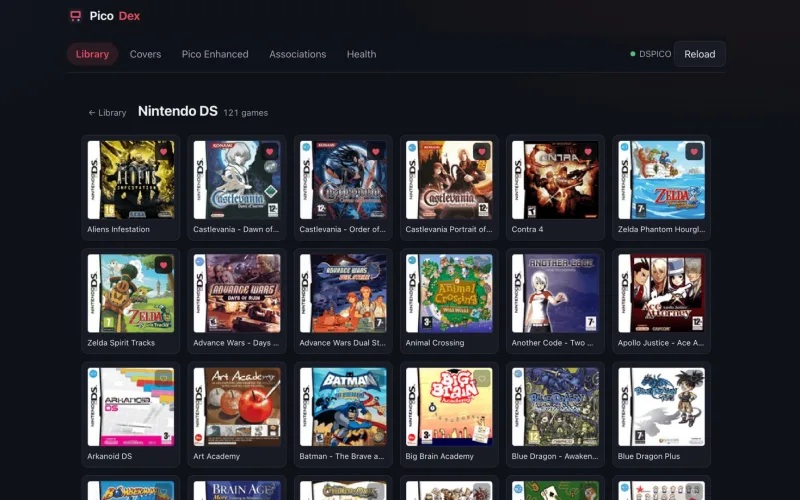800x500 pixels.
Task: Open the Blue Dragon - Awaken... cover
Action: 555,406
